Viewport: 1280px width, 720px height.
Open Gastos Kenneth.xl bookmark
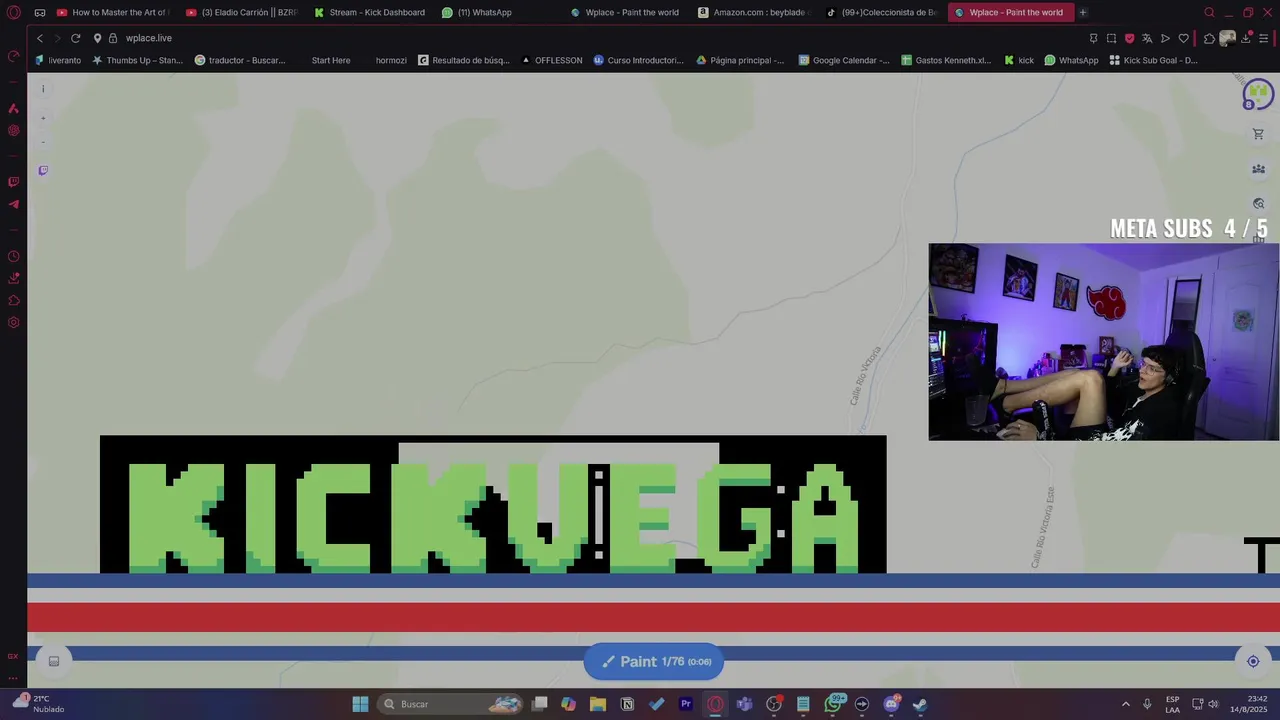point(946,60)
